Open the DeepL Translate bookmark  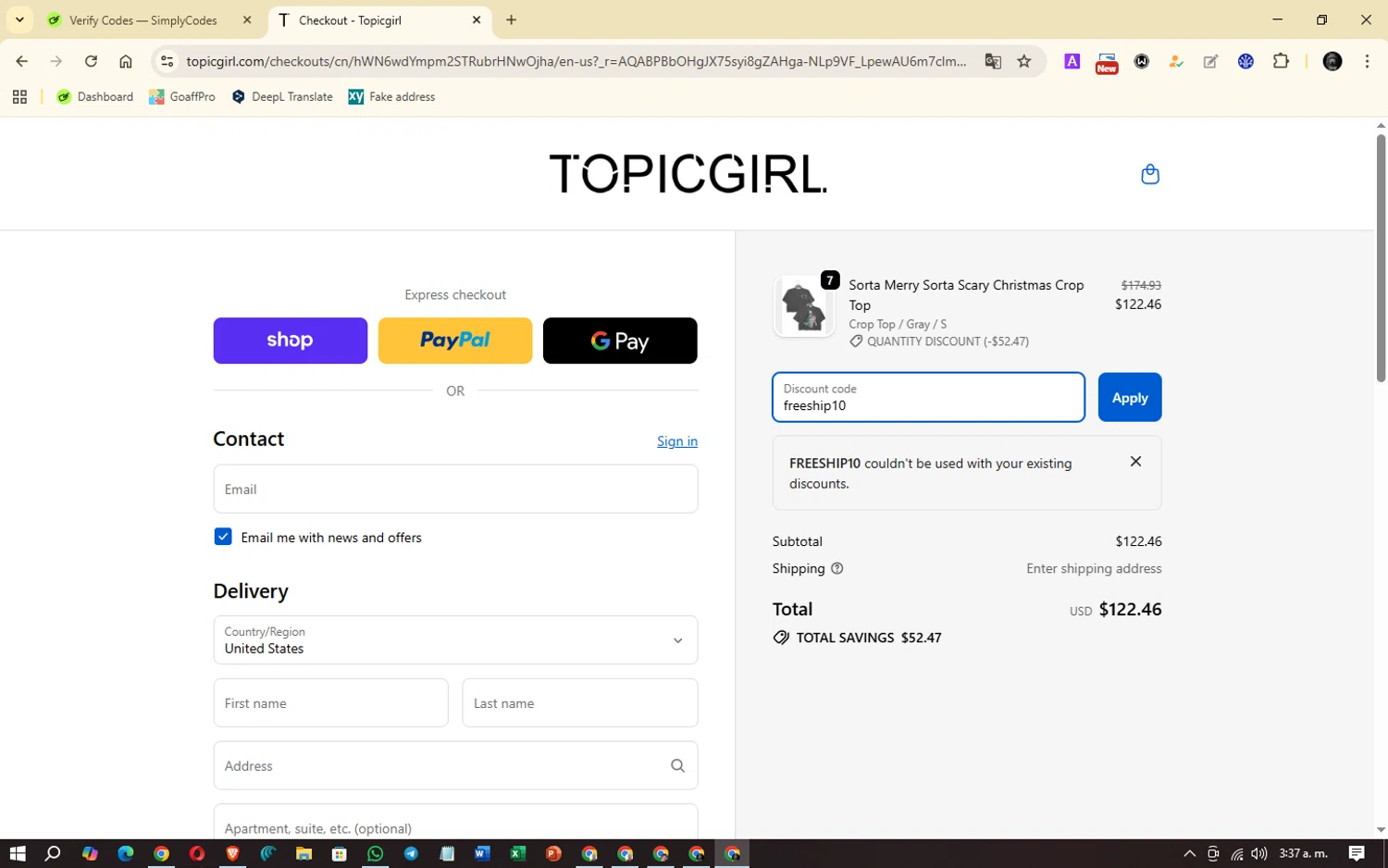point(282,96)
